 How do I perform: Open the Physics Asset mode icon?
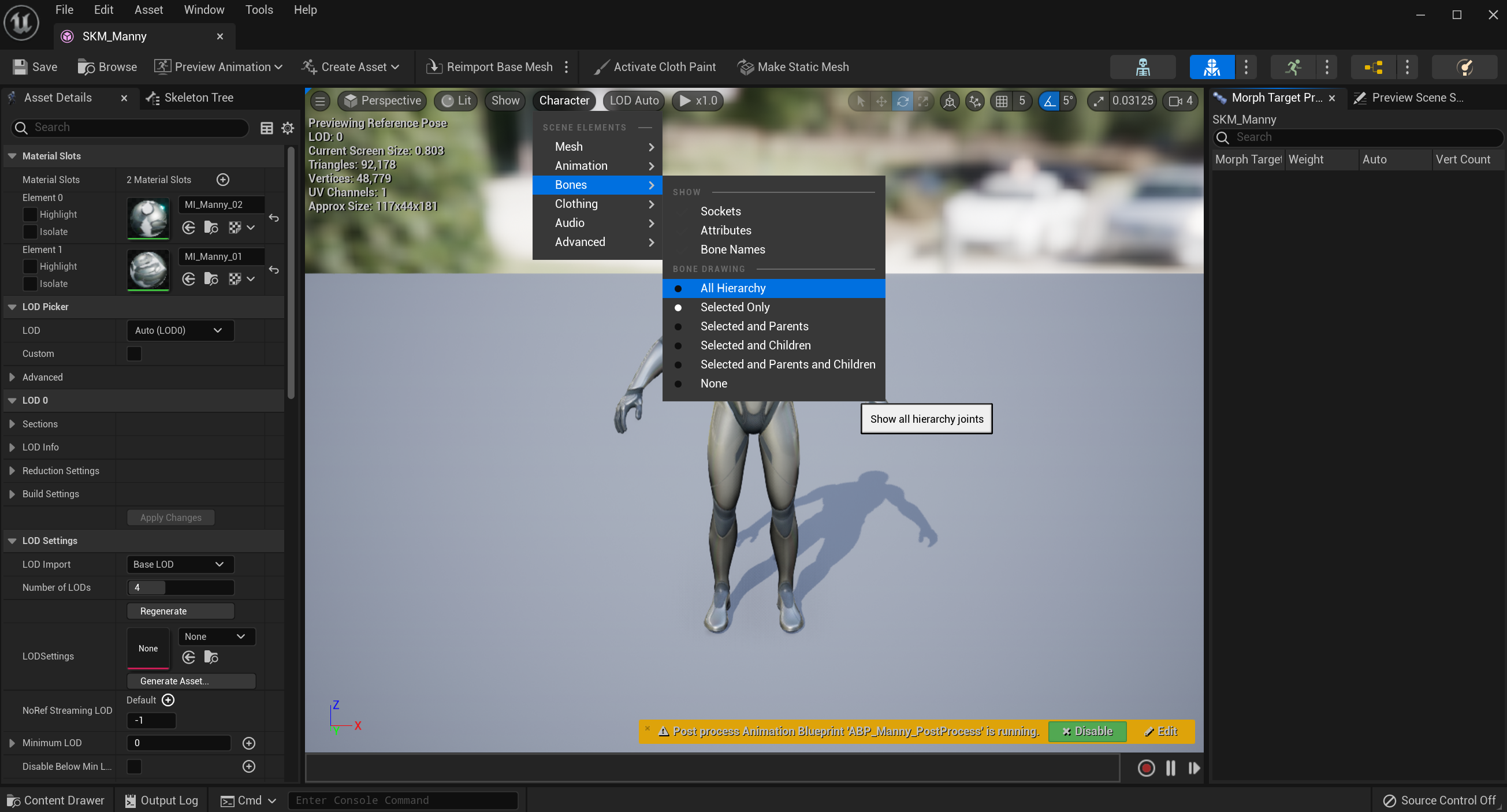[1464, 67]
